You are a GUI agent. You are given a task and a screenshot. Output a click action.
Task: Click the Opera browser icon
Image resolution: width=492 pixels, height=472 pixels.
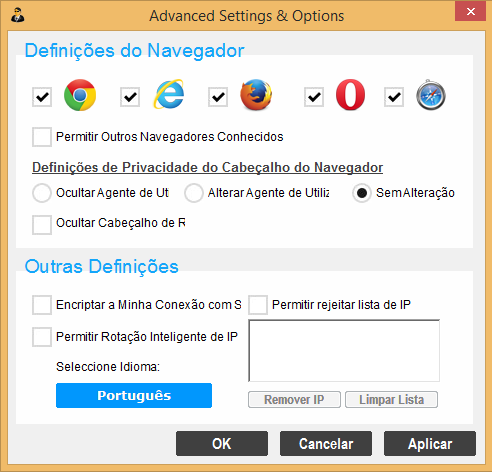tap(350, 95)
